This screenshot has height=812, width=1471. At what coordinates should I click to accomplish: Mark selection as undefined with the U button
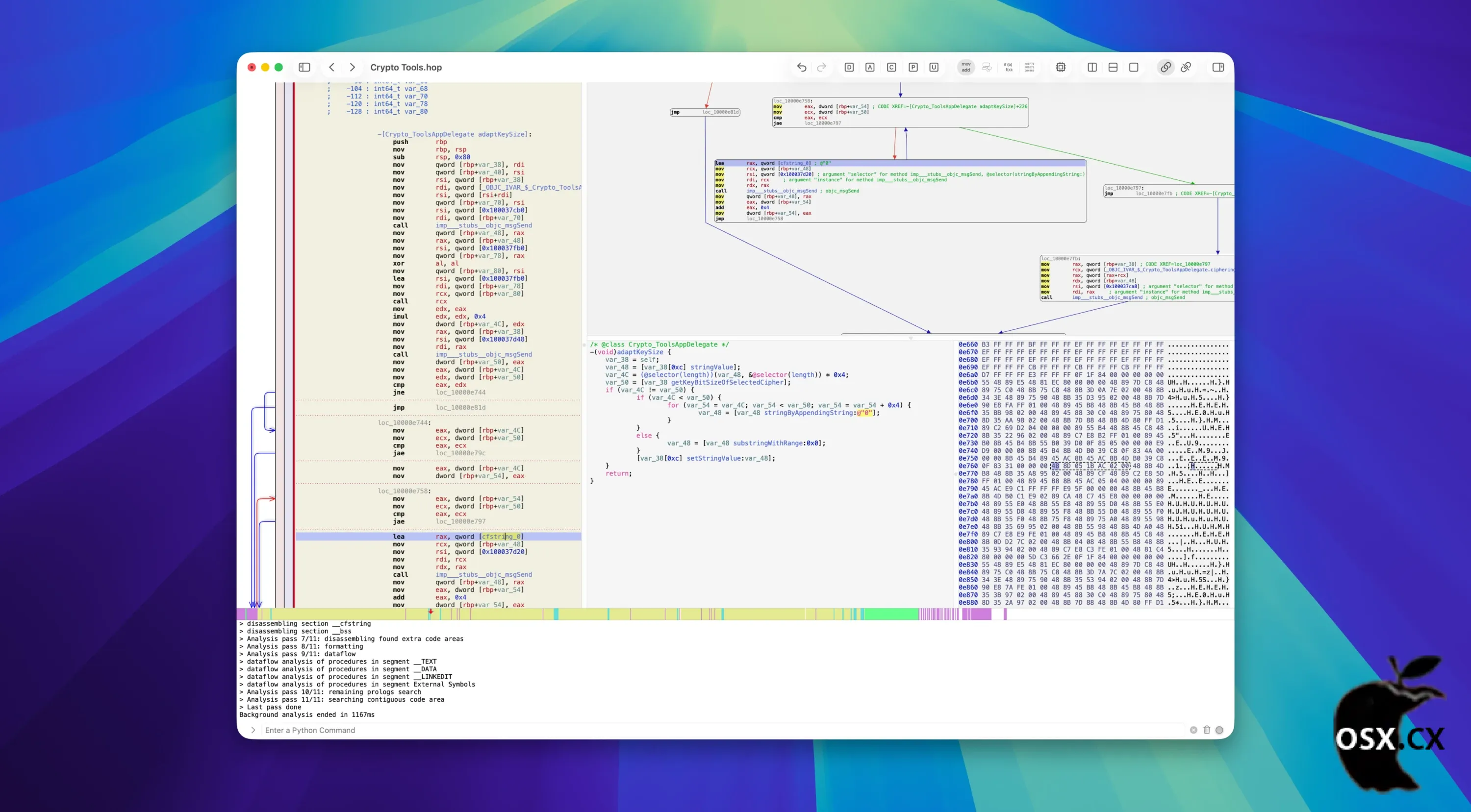coord(934,67)
